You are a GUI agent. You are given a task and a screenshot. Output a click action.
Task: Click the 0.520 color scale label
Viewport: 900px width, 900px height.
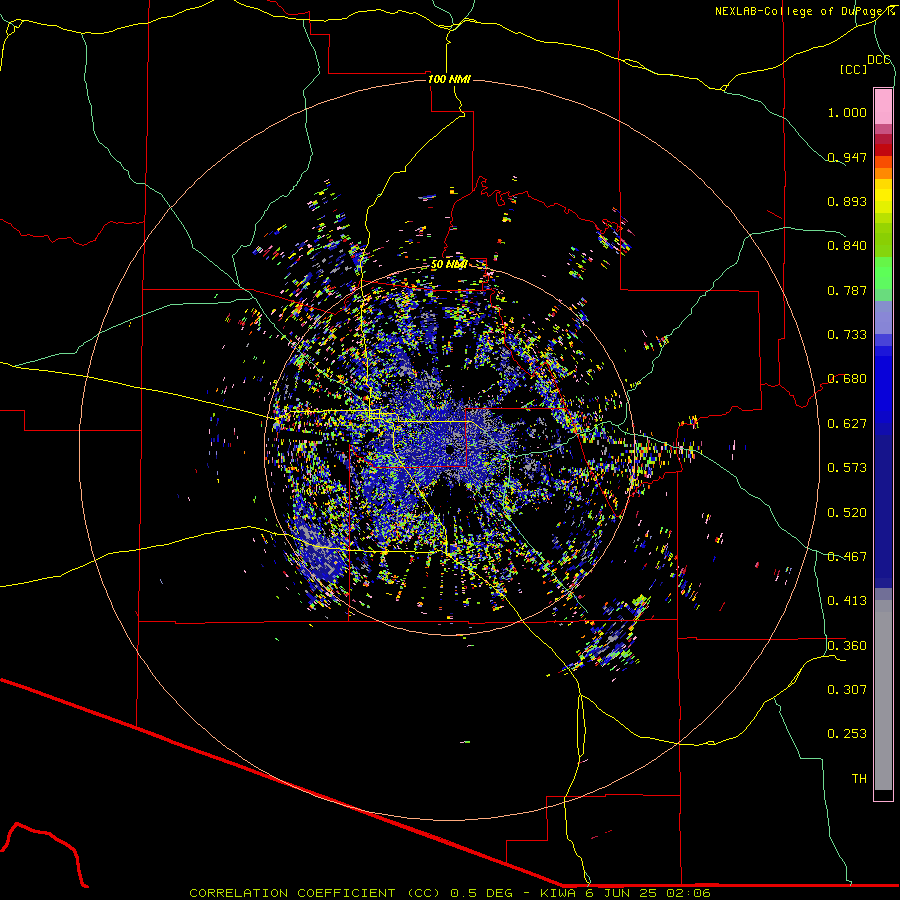click(x=847, y=513)
